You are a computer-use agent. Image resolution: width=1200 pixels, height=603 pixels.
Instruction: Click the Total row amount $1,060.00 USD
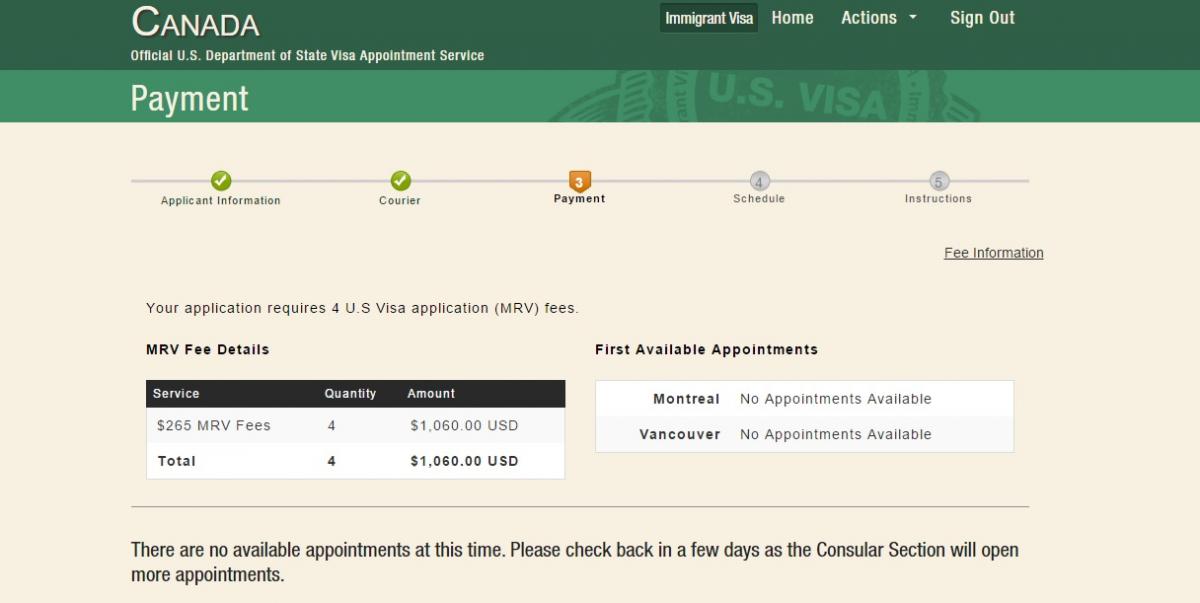tap(464, 462)
